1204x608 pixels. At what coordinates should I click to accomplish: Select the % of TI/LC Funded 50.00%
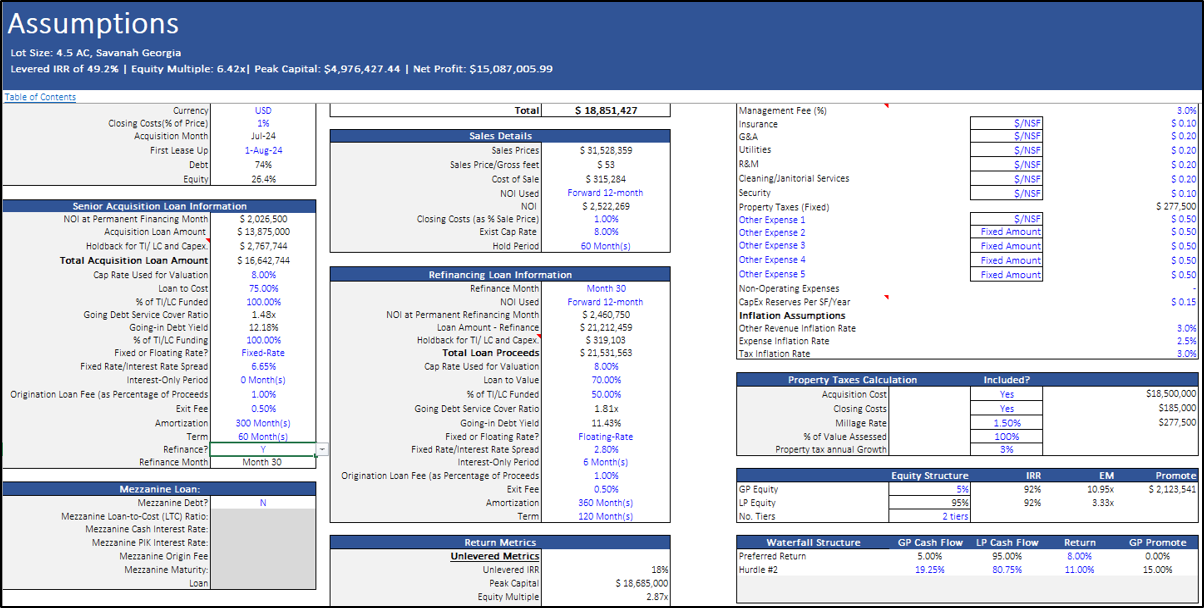pos(606,394)
